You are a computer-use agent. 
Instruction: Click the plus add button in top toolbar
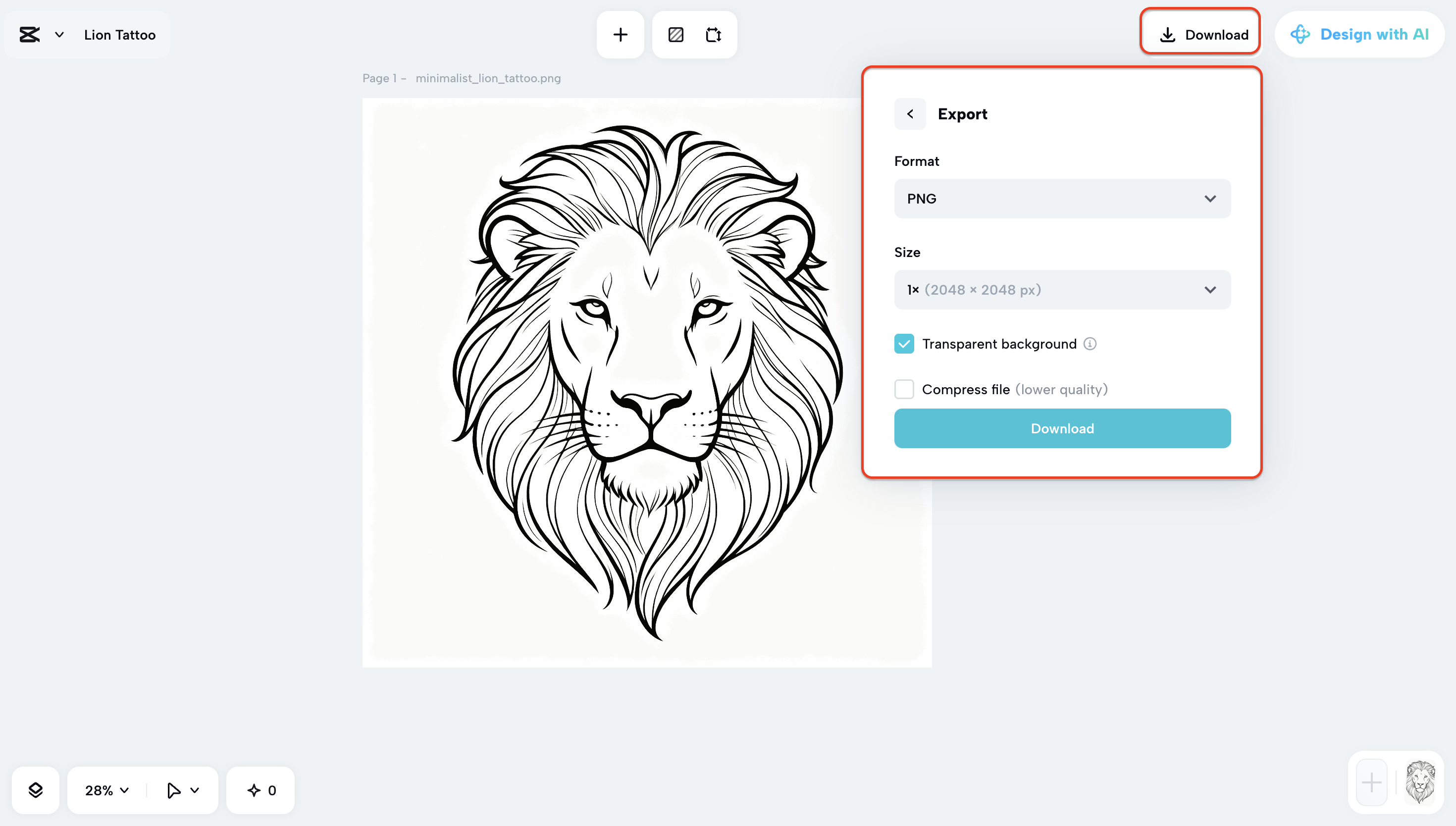[x=620, y=35]
